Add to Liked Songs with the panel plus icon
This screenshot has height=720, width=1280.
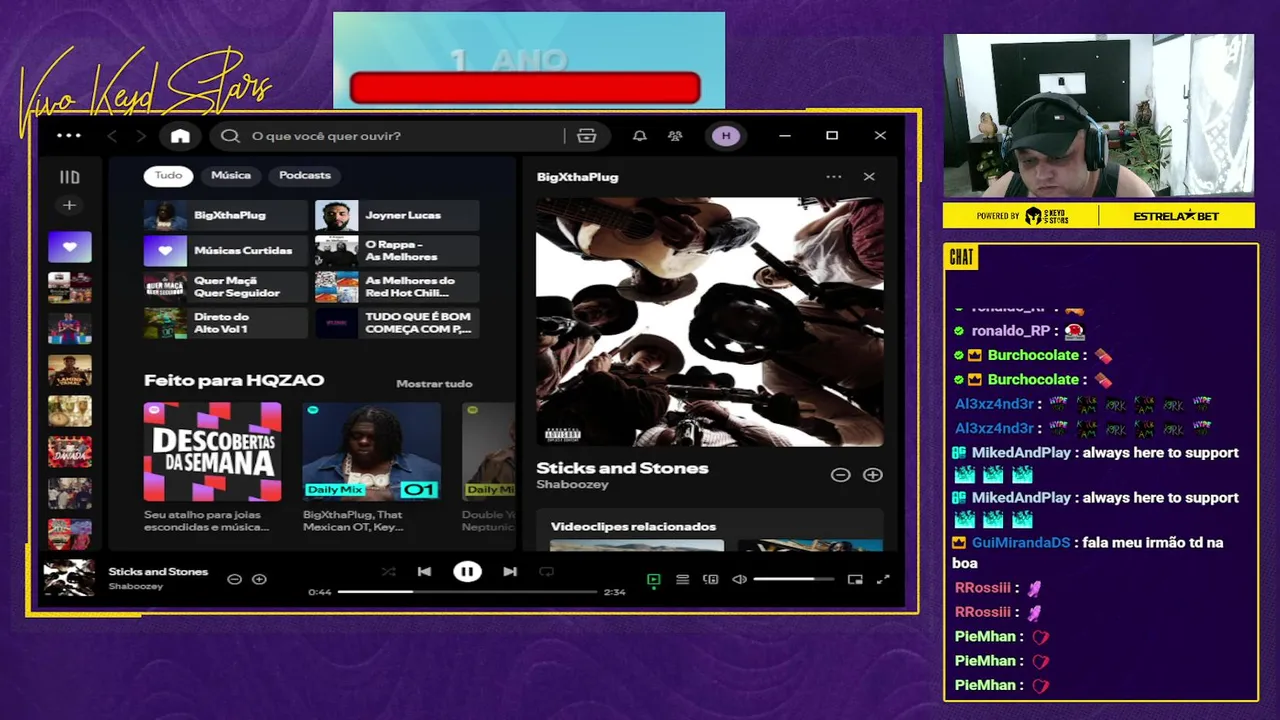click(873, 475)
